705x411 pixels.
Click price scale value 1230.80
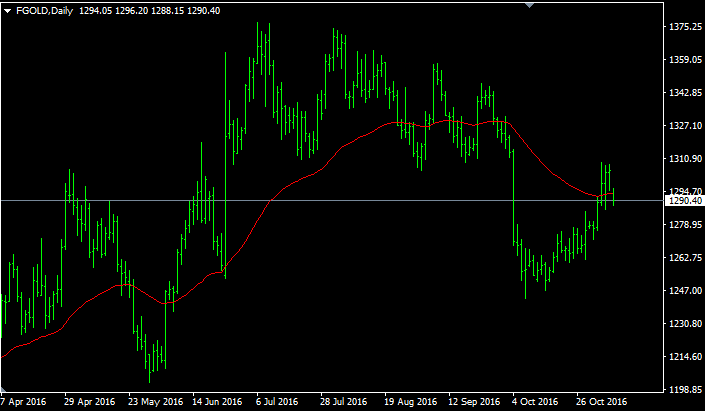pos(686,324)
